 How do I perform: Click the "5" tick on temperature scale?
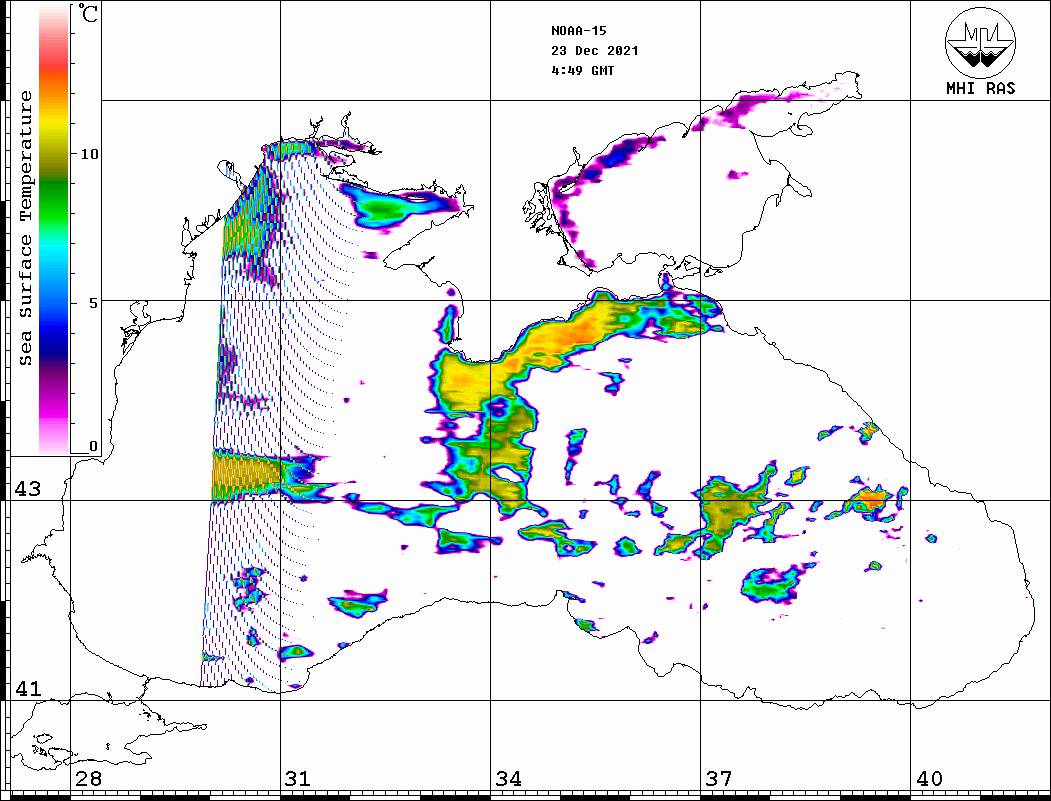click(94, 302)
